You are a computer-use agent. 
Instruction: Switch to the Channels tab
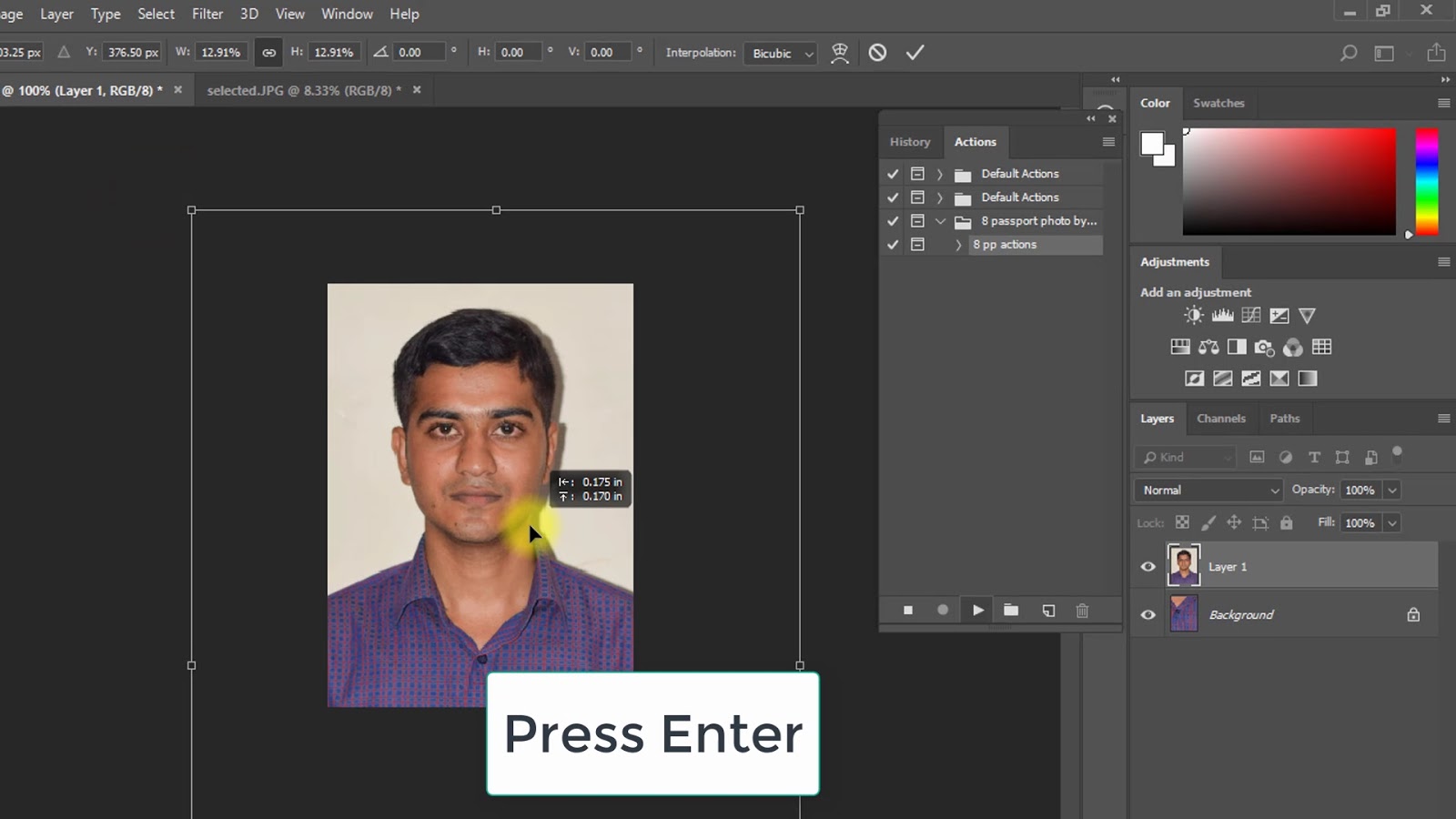point(1220,419)
